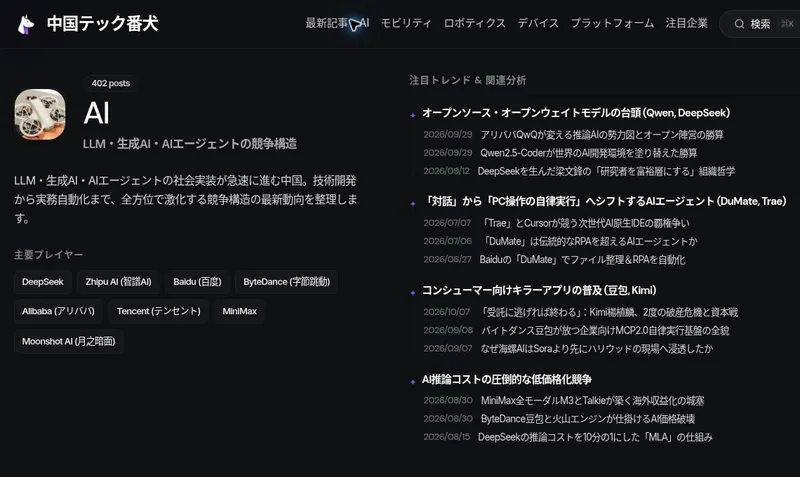
Task: Click the dog logo icon in the header
Action: tap(26, 24)
